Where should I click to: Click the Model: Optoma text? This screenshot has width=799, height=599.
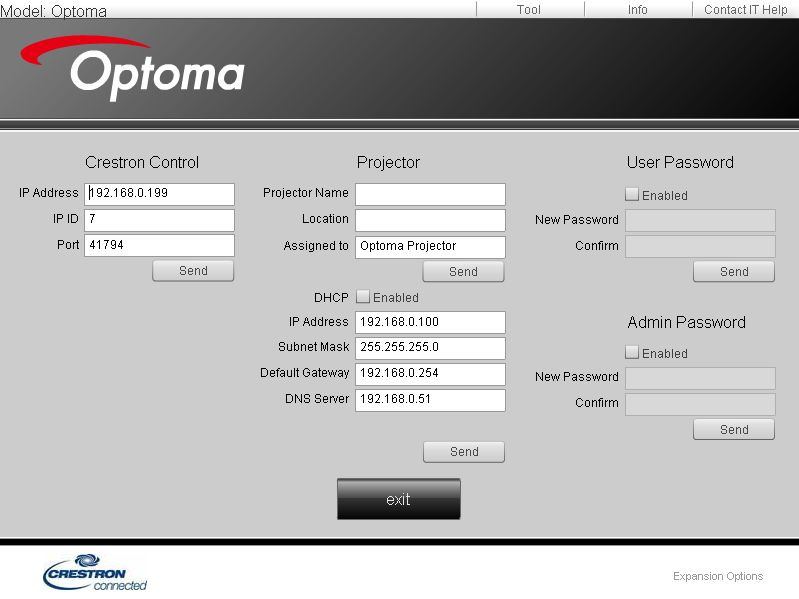click(54, 11)
